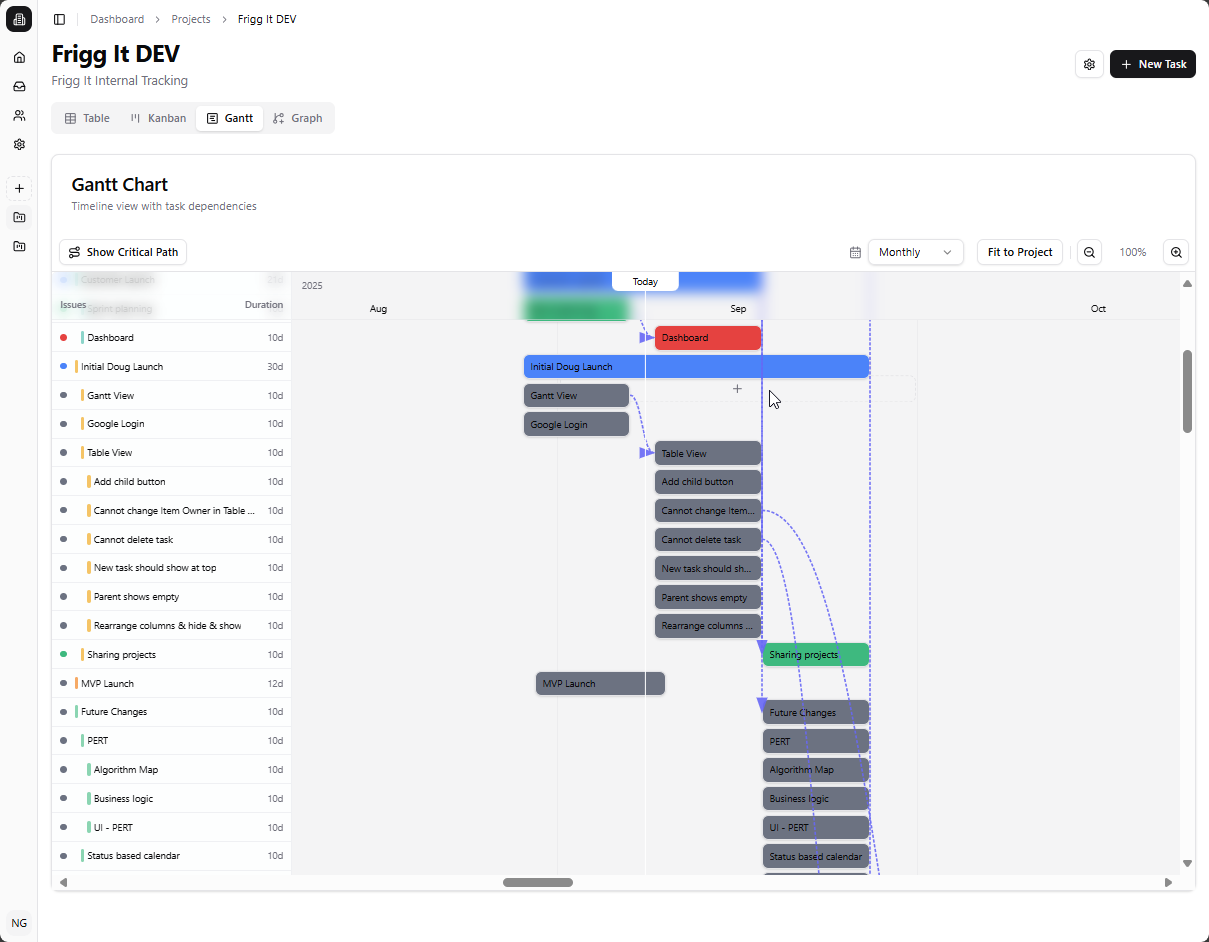The image size is (1209, 942).
Task: Open the Team members sidebar icon
Action: pos(19,115)
